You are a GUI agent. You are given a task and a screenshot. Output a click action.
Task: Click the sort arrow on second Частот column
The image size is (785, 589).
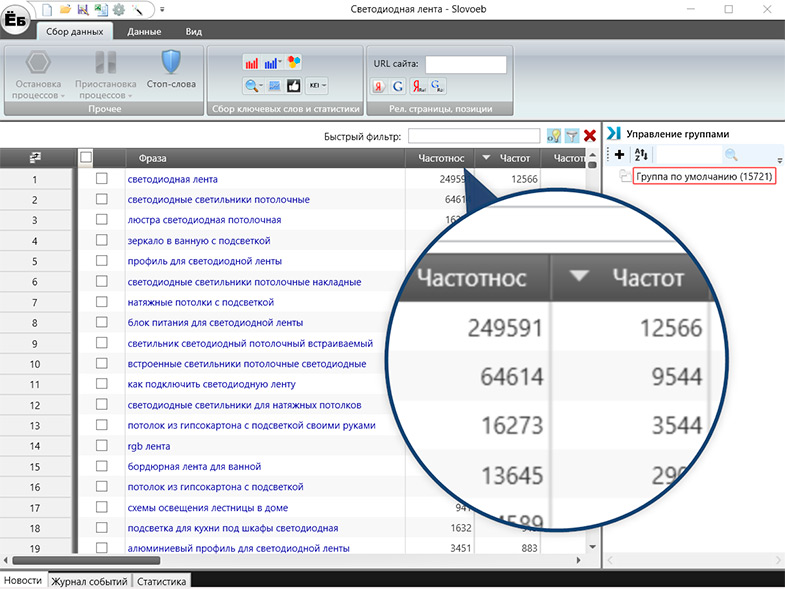[x=486, y=158]
